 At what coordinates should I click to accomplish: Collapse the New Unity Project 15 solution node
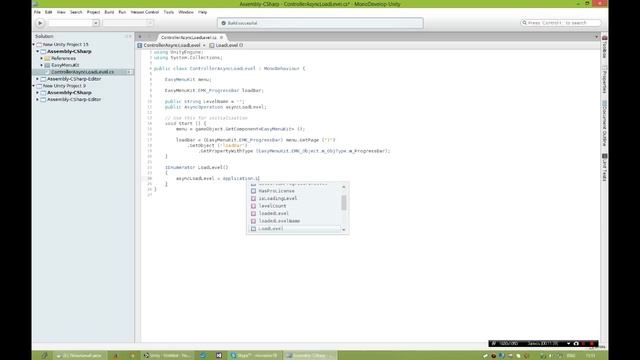click(34, 44)
